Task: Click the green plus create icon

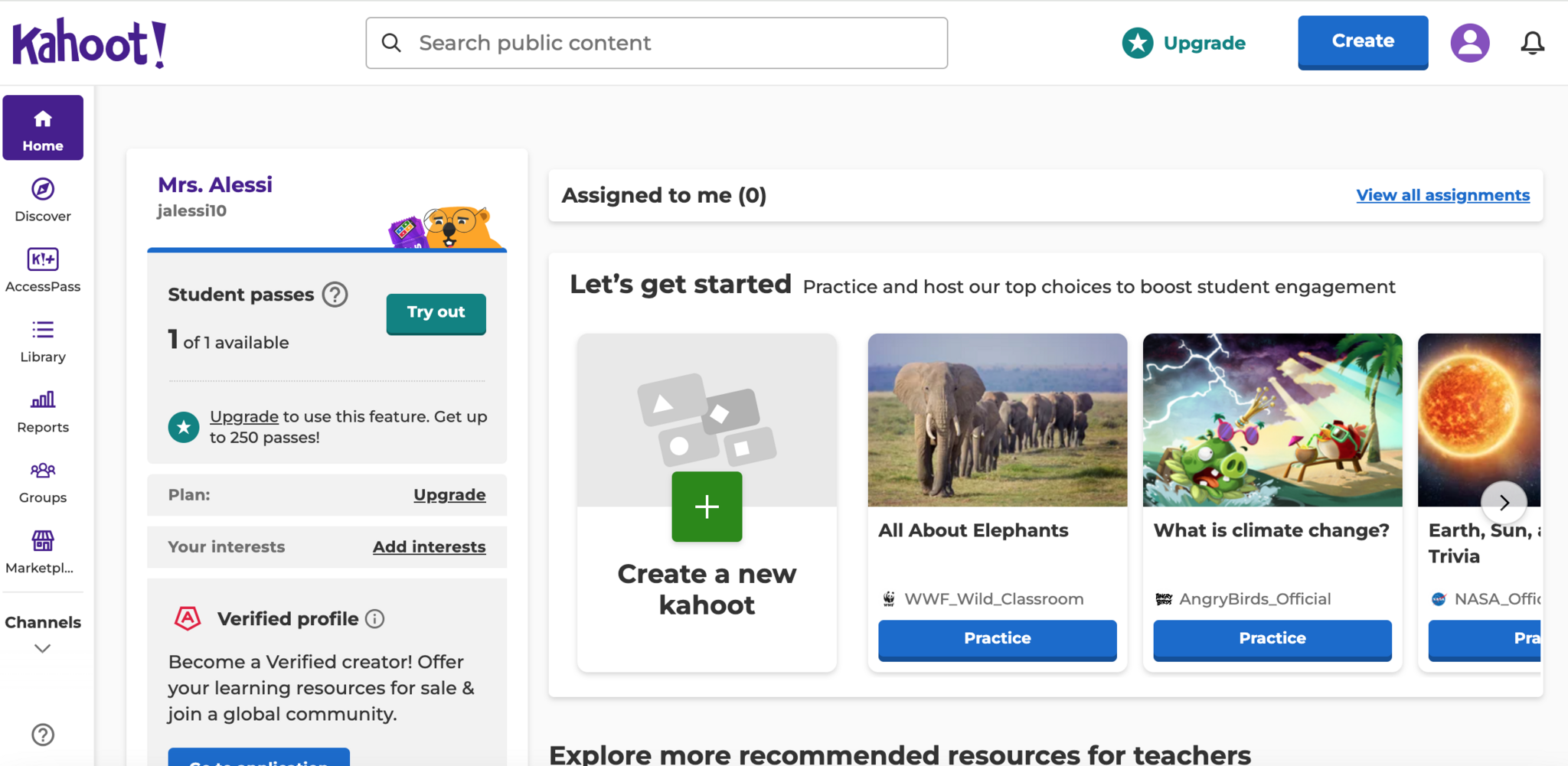Action: pyautogui.click(x=707, y=507)
